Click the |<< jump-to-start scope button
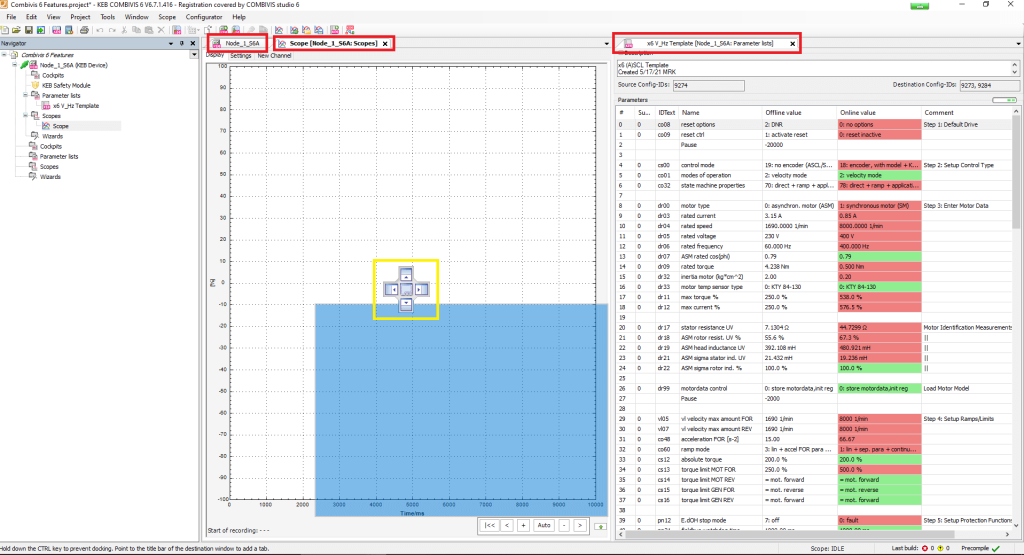1024x555 pixels. (x=489, y=526)
